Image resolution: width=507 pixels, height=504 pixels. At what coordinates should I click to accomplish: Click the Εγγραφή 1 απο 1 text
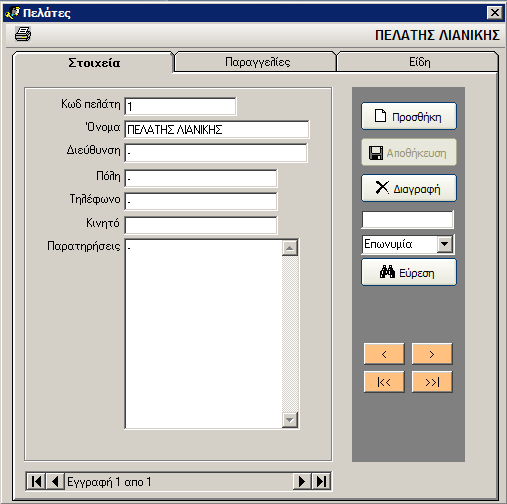coord(109,482)
